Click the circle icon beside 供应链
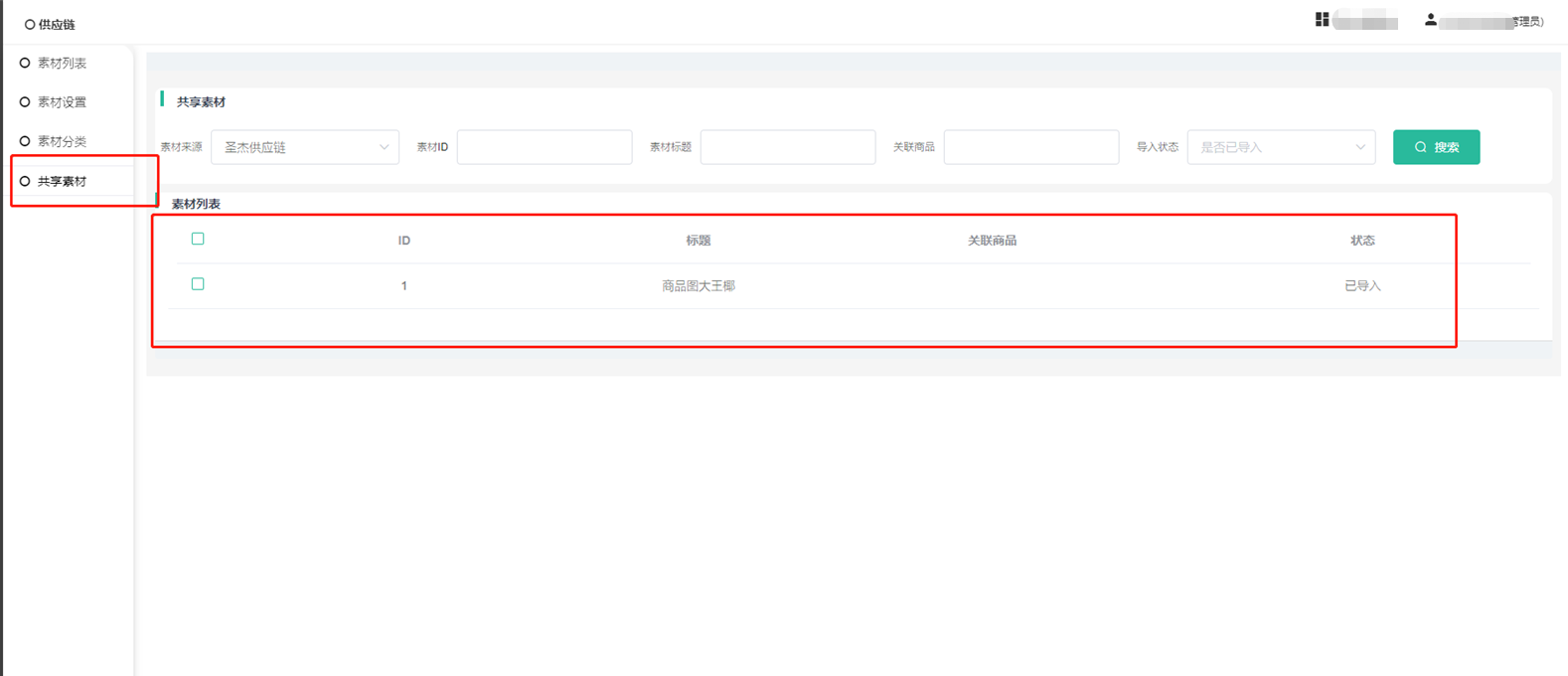1568x676 pixels. (30, 25)
